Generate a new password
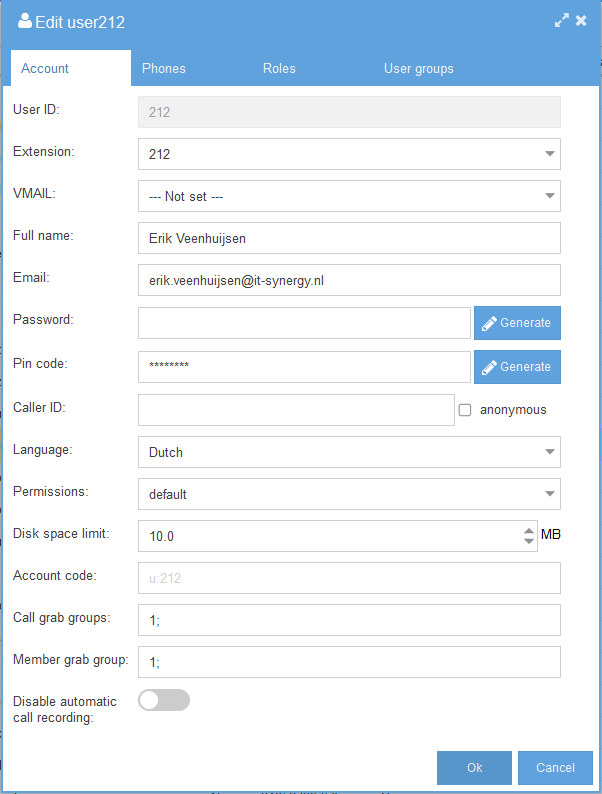The image size is (602, 794). [517, 323]
